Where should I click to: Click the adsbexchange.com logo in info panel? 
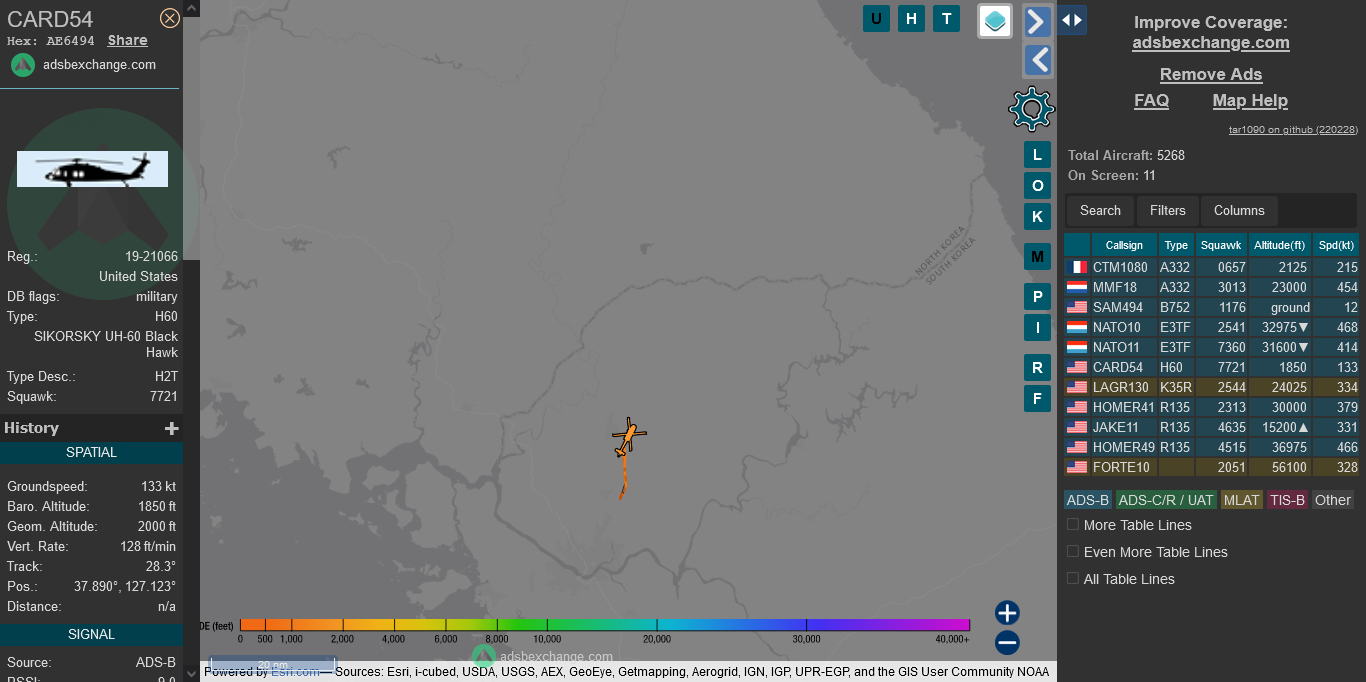(x=23, y=65)
